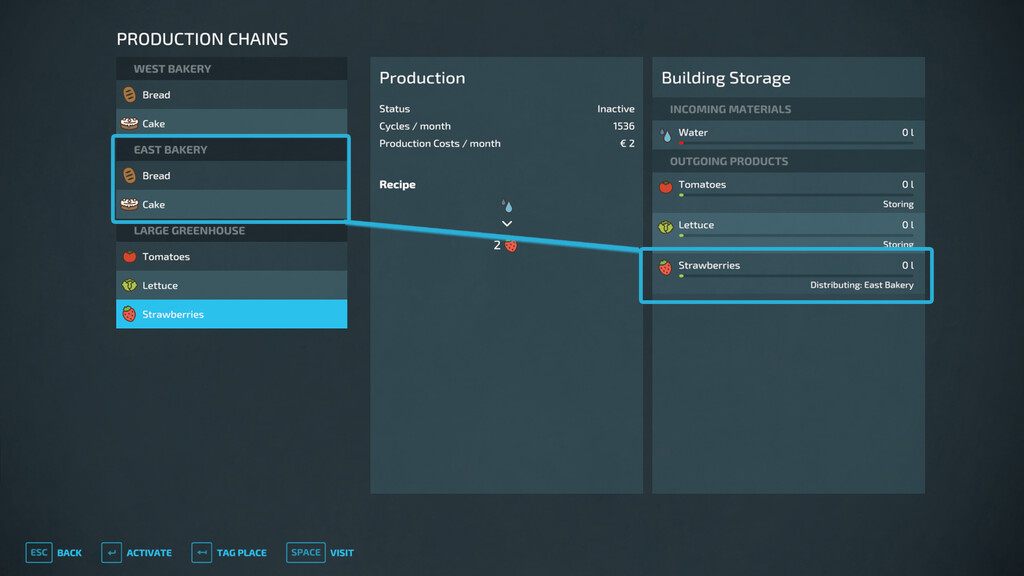1024x576 pixels.
Task: Click the lettuce icon in Production Chains list
Action: [129, 286]
